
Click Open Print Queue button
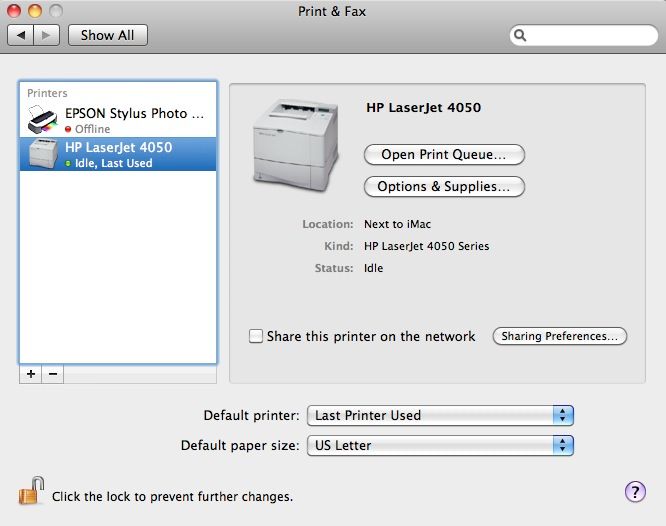(x=444, y=155)
